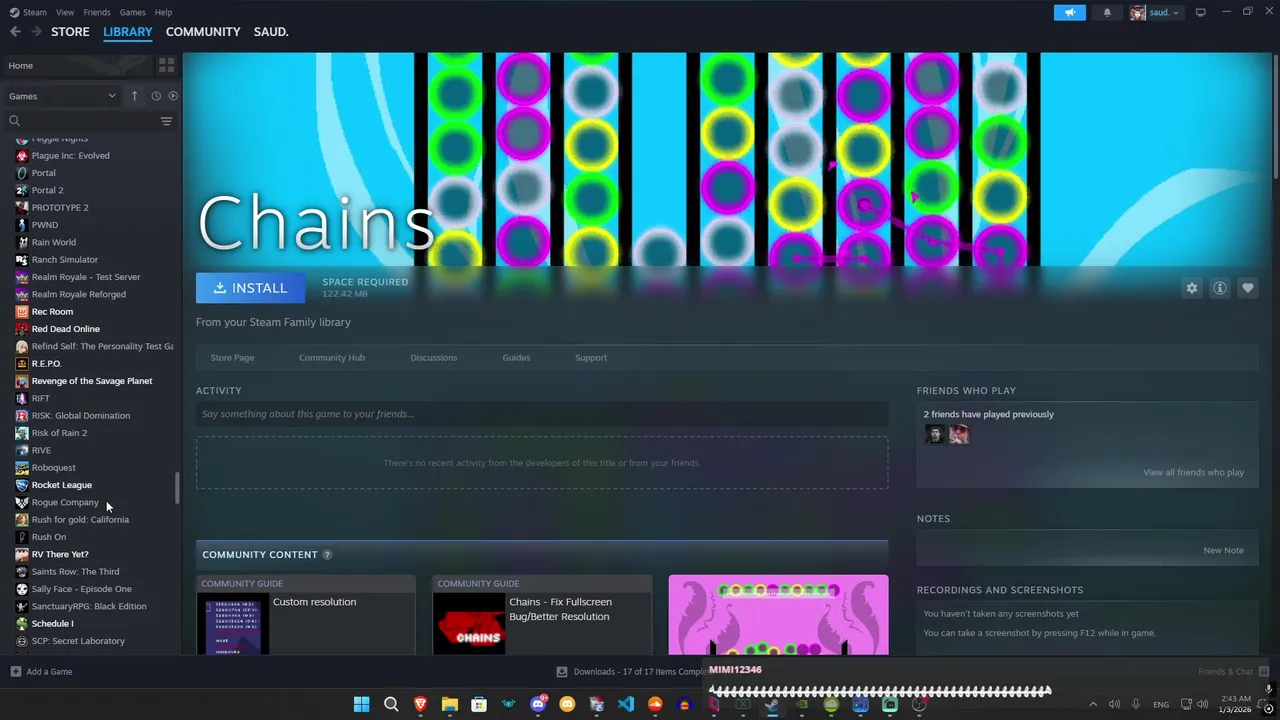Viewport: 1280px width, 720px height.
Task: View Chains game info icon
Action: coord(1220,288)
